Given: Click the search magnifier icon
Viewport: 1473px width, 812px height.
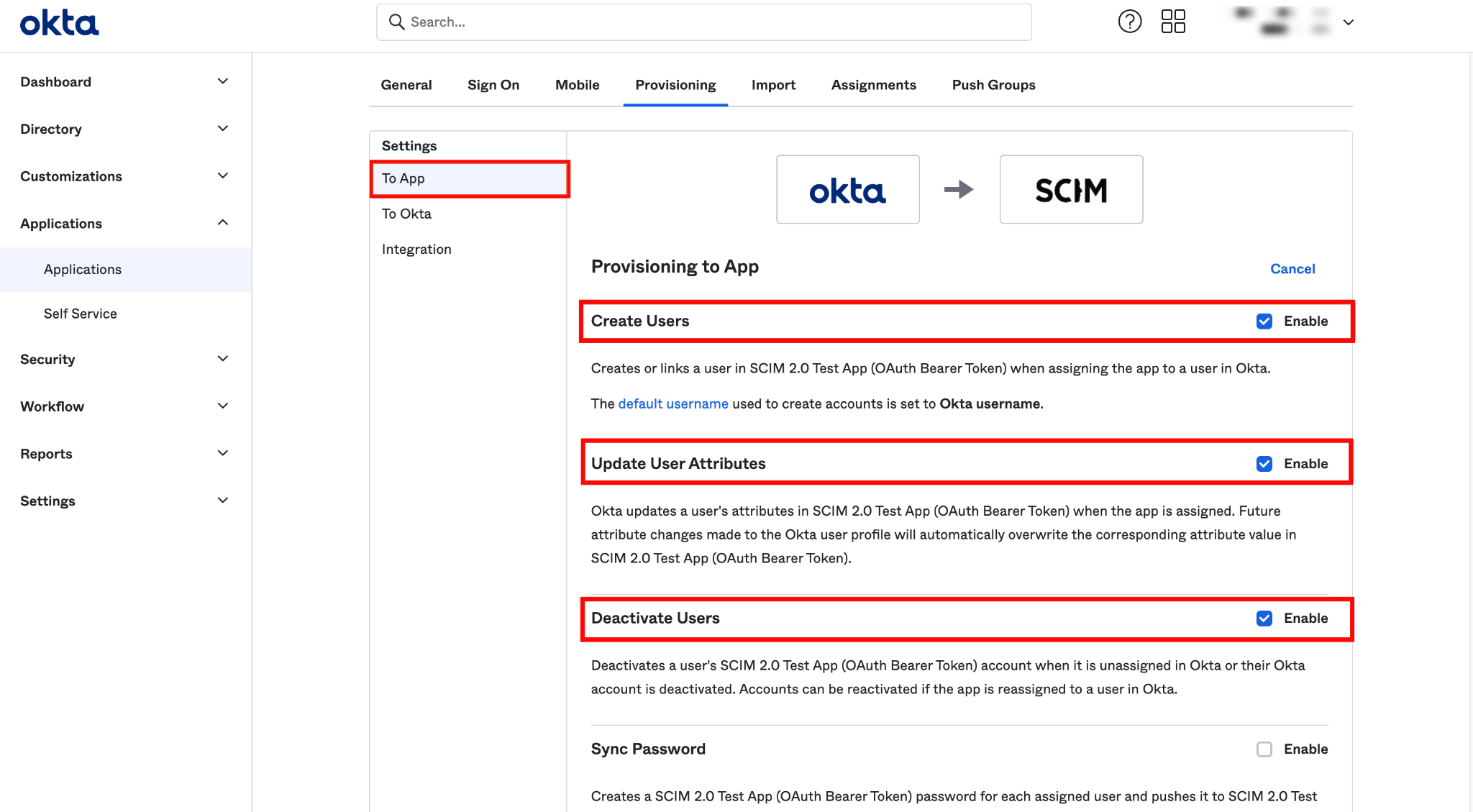Looking at the screenshot, I should 396,22.
